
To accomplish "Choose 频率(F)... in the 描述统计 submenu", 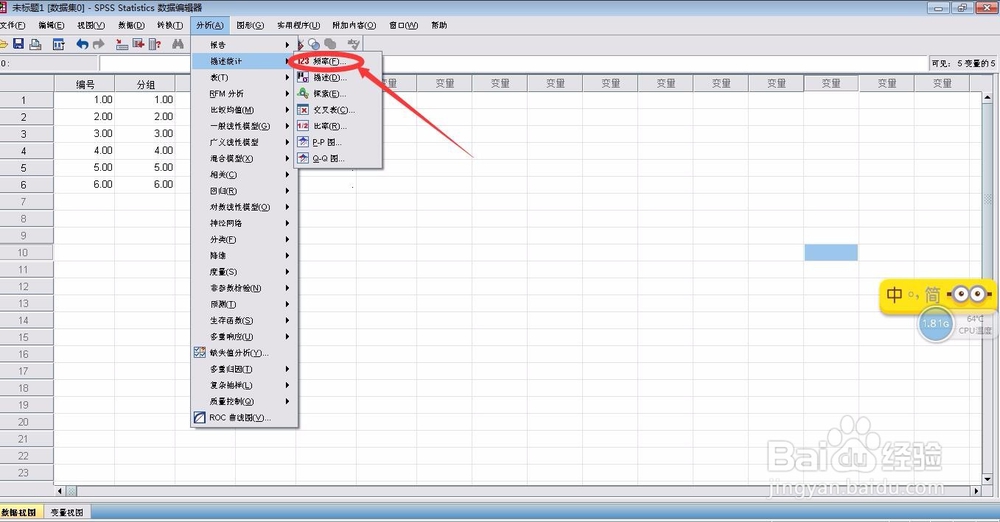I will coord(337,61).
